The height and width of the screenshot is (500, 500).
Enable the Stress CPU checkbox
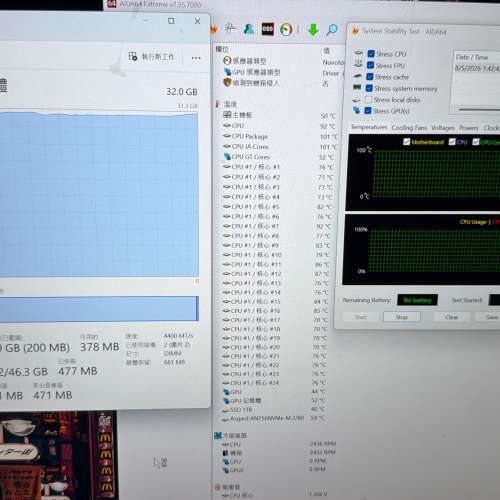(x=371, y=54)
